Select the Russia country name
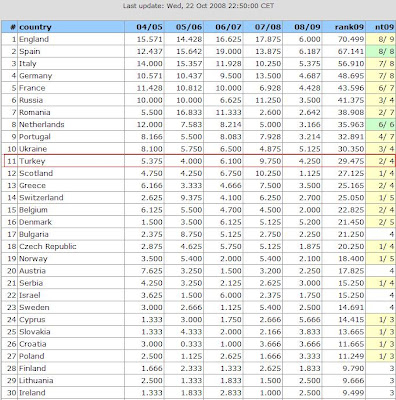 tap(31, 100)
